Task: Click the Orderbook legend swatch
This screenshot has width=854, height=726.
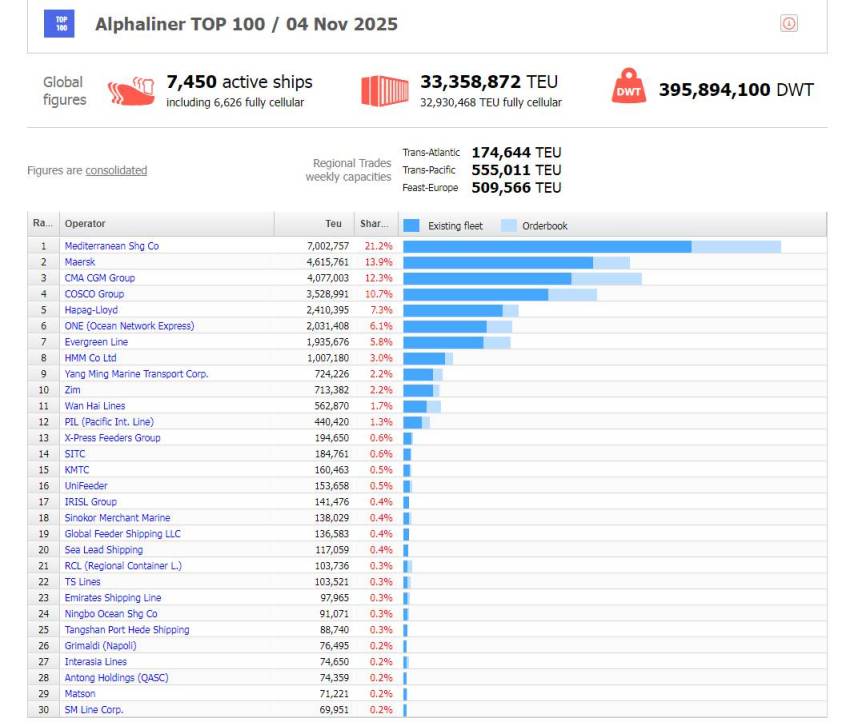Action: pyautogui.click(x=508, y=225)
